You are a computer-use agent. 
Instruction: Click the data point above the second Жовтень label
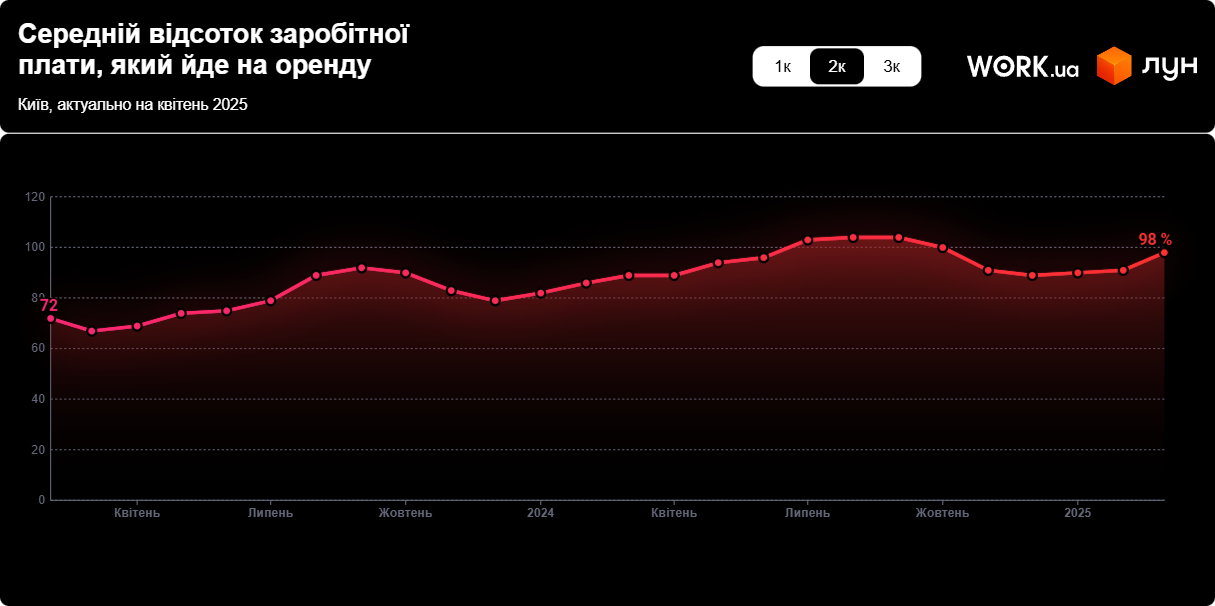942,248
